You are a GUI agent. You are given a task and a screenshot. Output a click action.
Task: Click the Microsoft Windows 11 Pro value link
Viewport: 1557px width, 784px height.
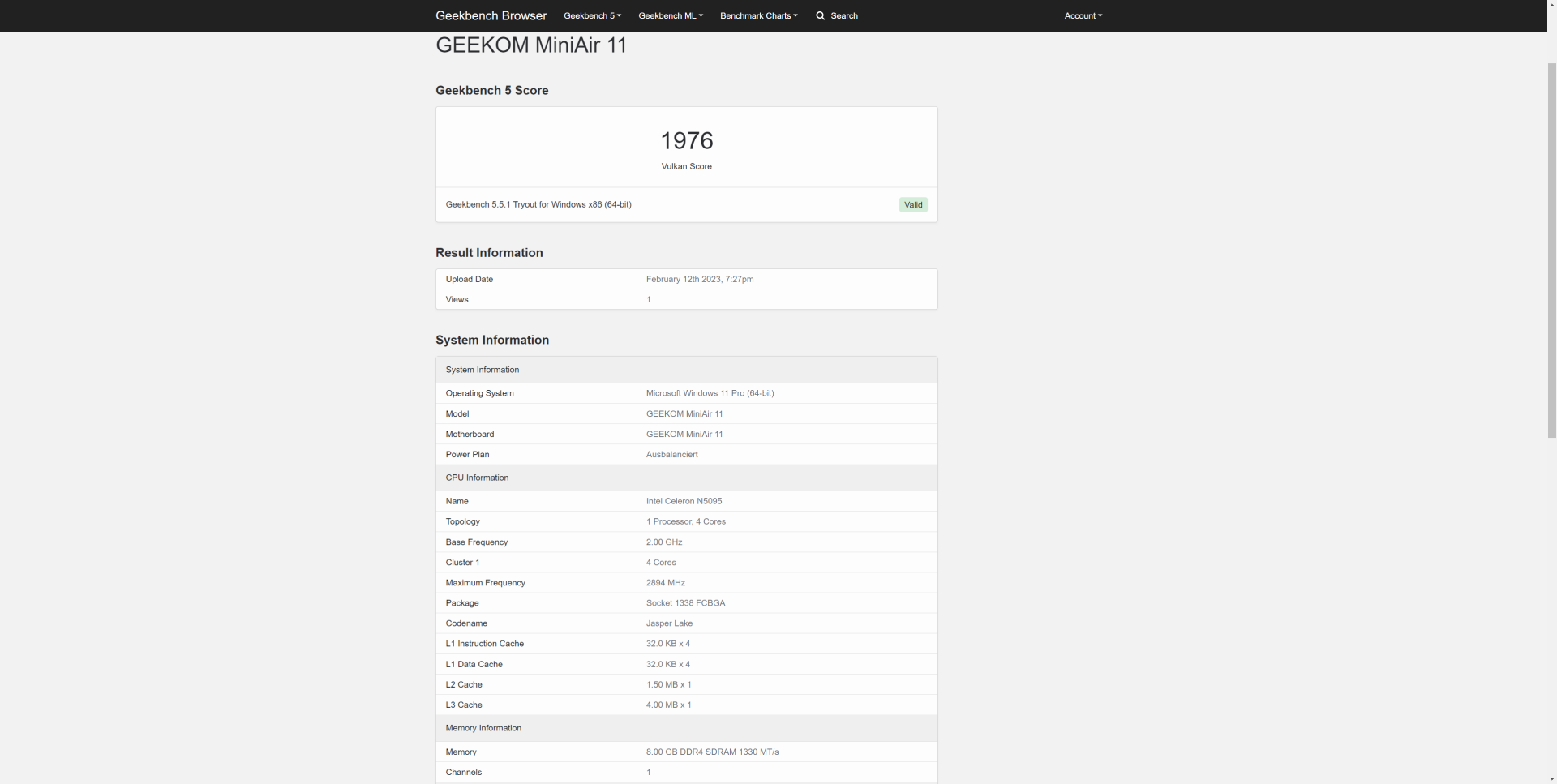[710, 393]
